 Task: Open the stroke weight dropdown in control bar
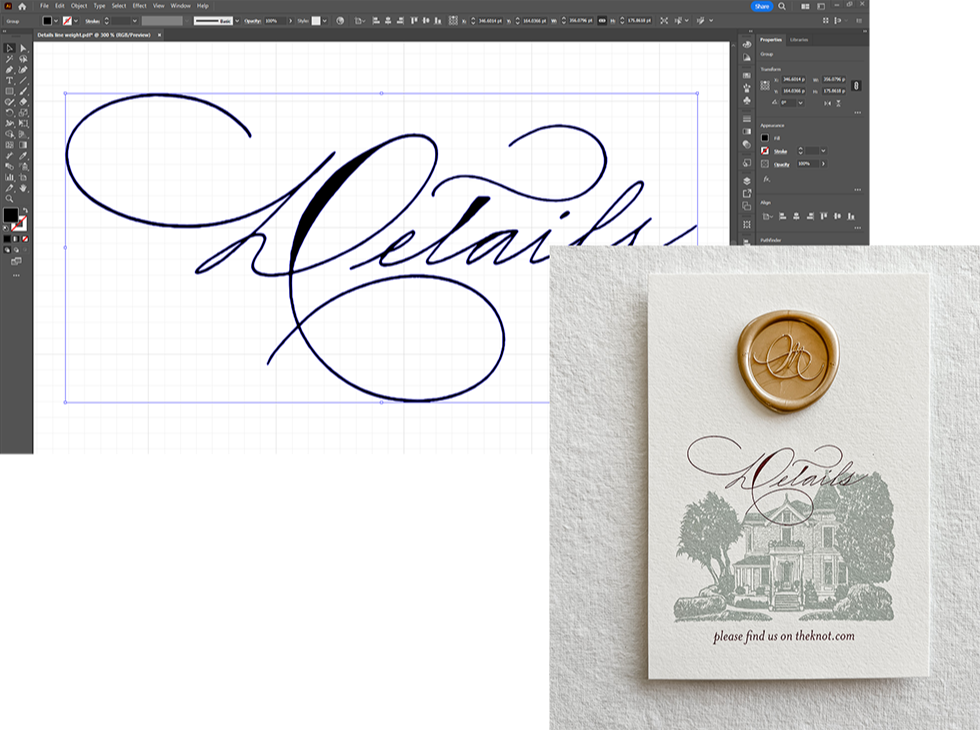click(134, 21)
